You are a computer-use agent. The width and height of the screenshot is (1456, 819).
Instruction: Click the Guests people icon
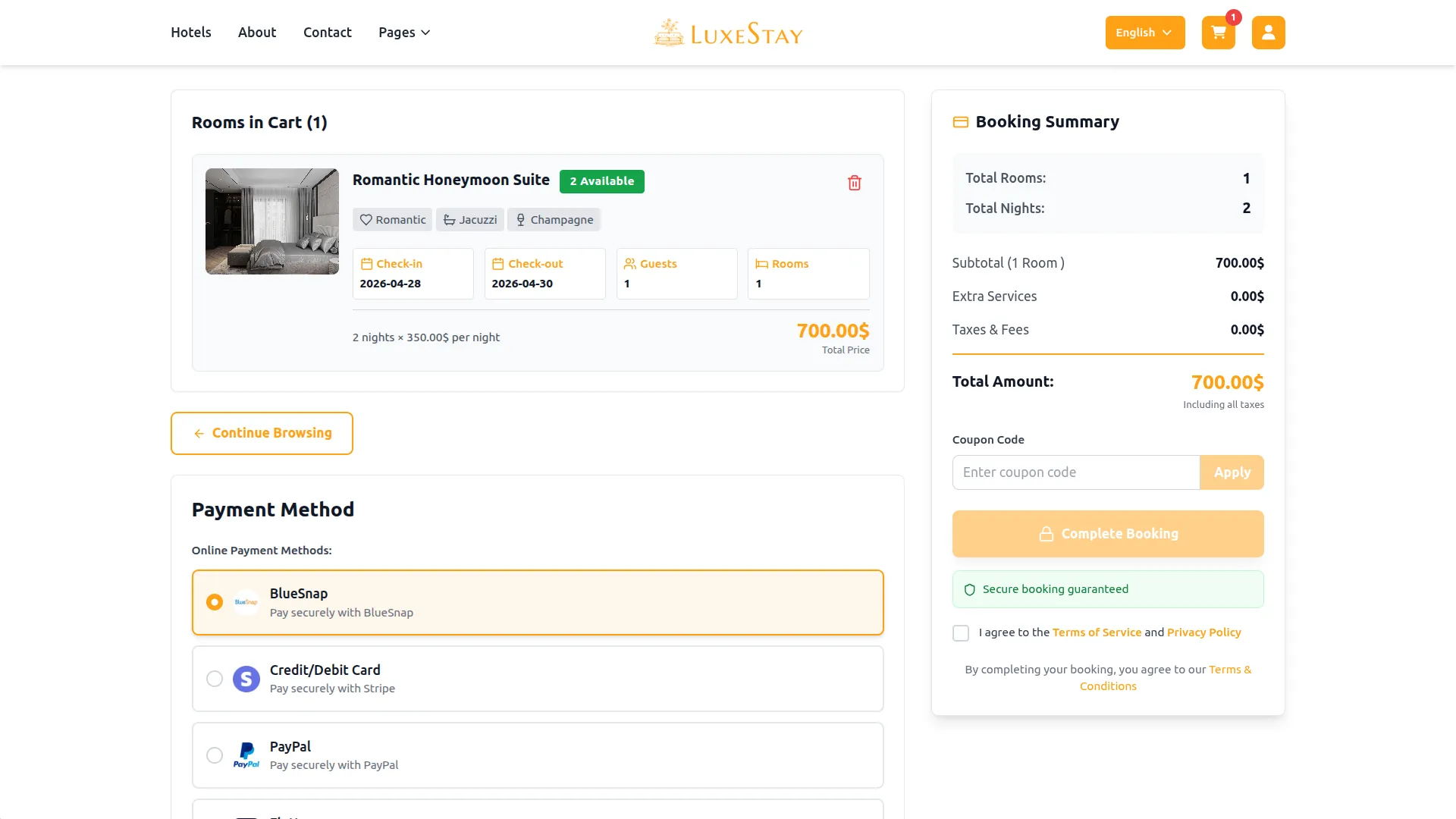(630, 264)
